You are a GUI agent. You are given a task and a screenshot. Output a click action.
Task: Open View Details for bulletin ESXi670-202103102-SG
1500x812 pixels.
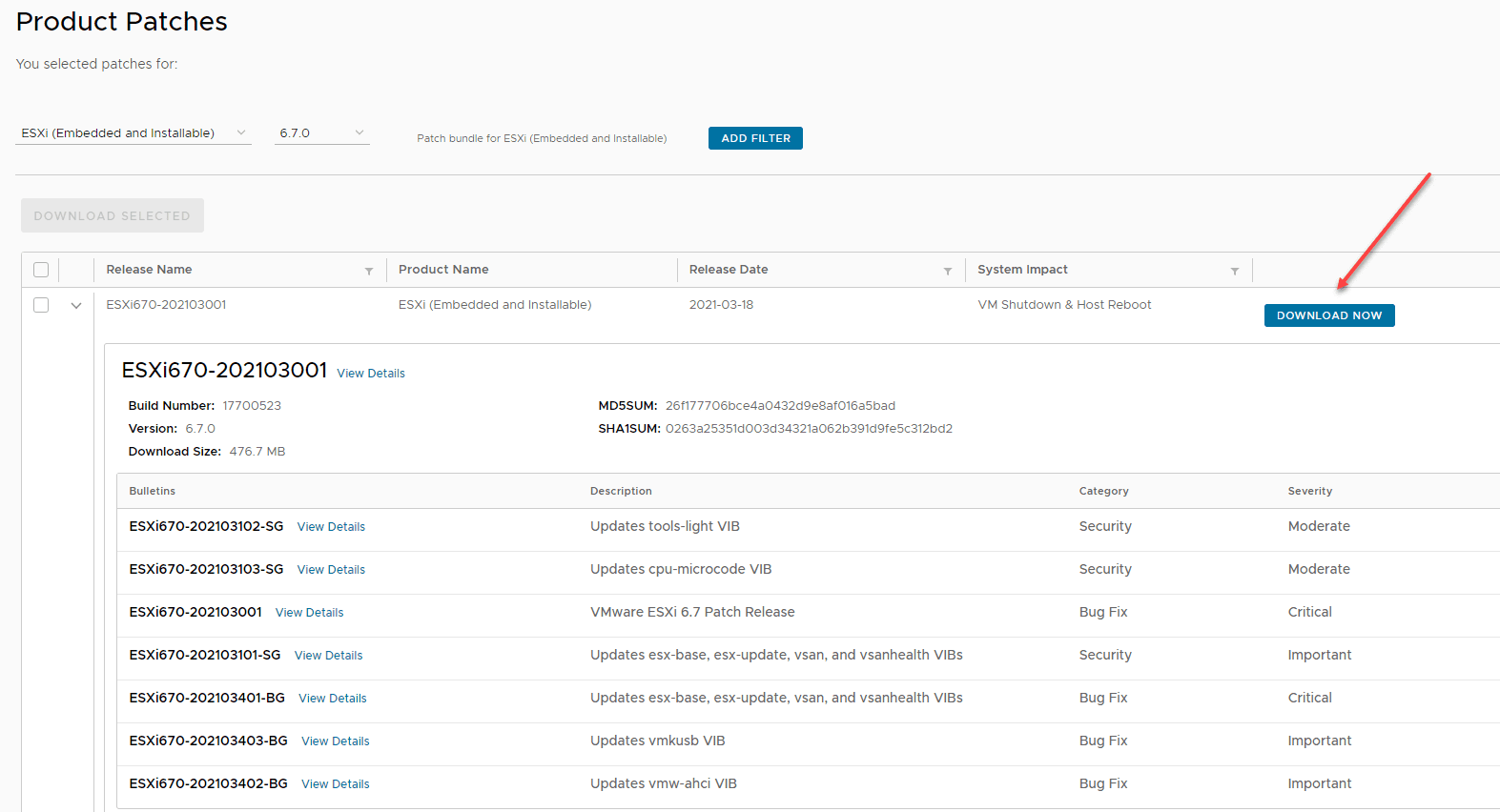point(331,527)
